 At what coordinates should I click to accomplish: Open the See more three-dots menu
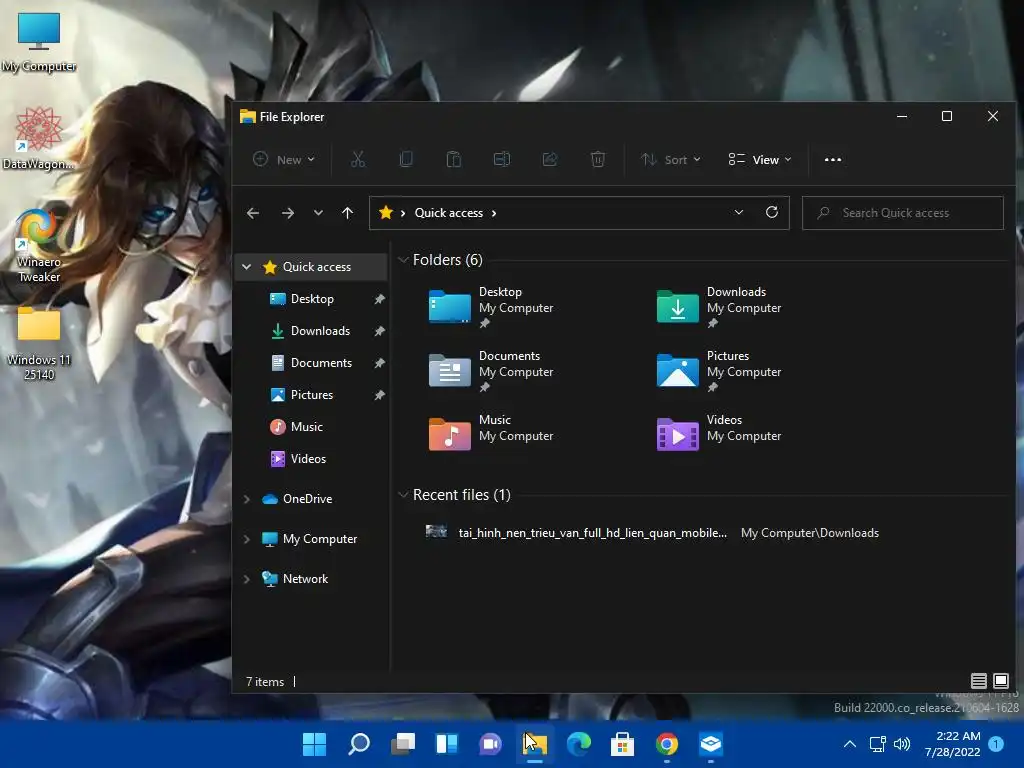pyautogui.click(x=833, y=159)
